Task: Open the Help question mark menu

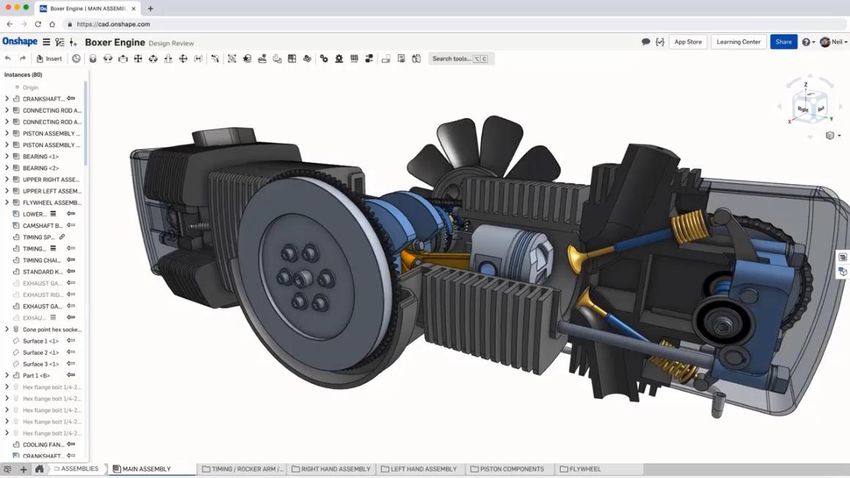Action: pyautogui.click(x=807, y=42)
